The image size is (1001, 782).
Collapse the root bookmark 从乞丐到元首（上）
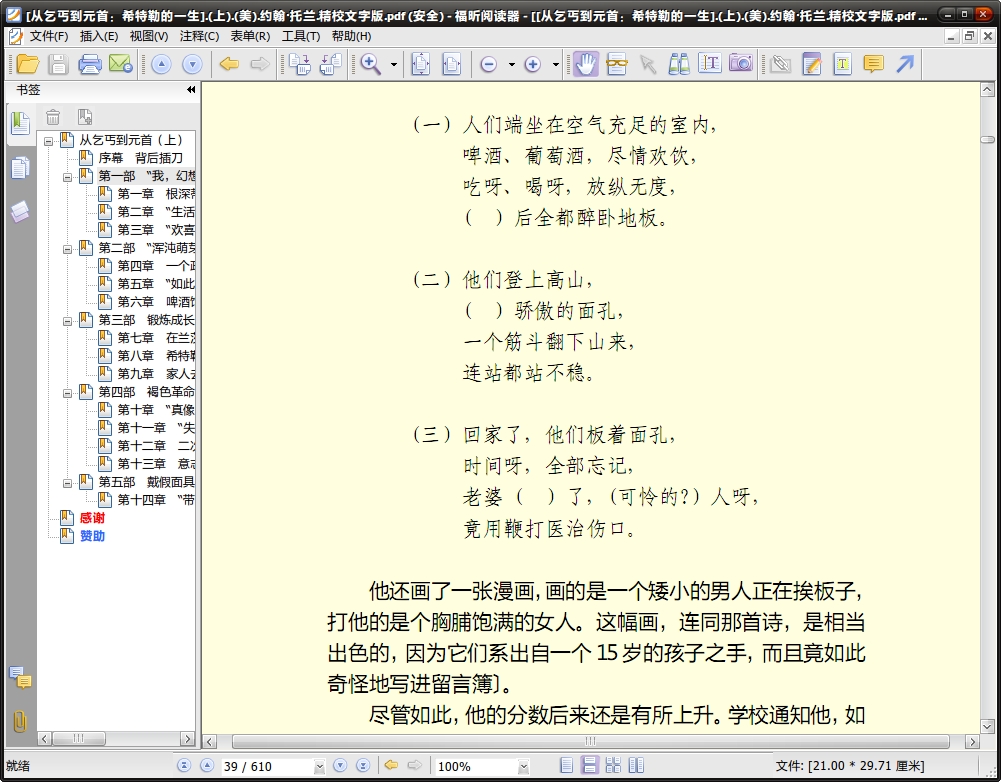tap(49, 141)
